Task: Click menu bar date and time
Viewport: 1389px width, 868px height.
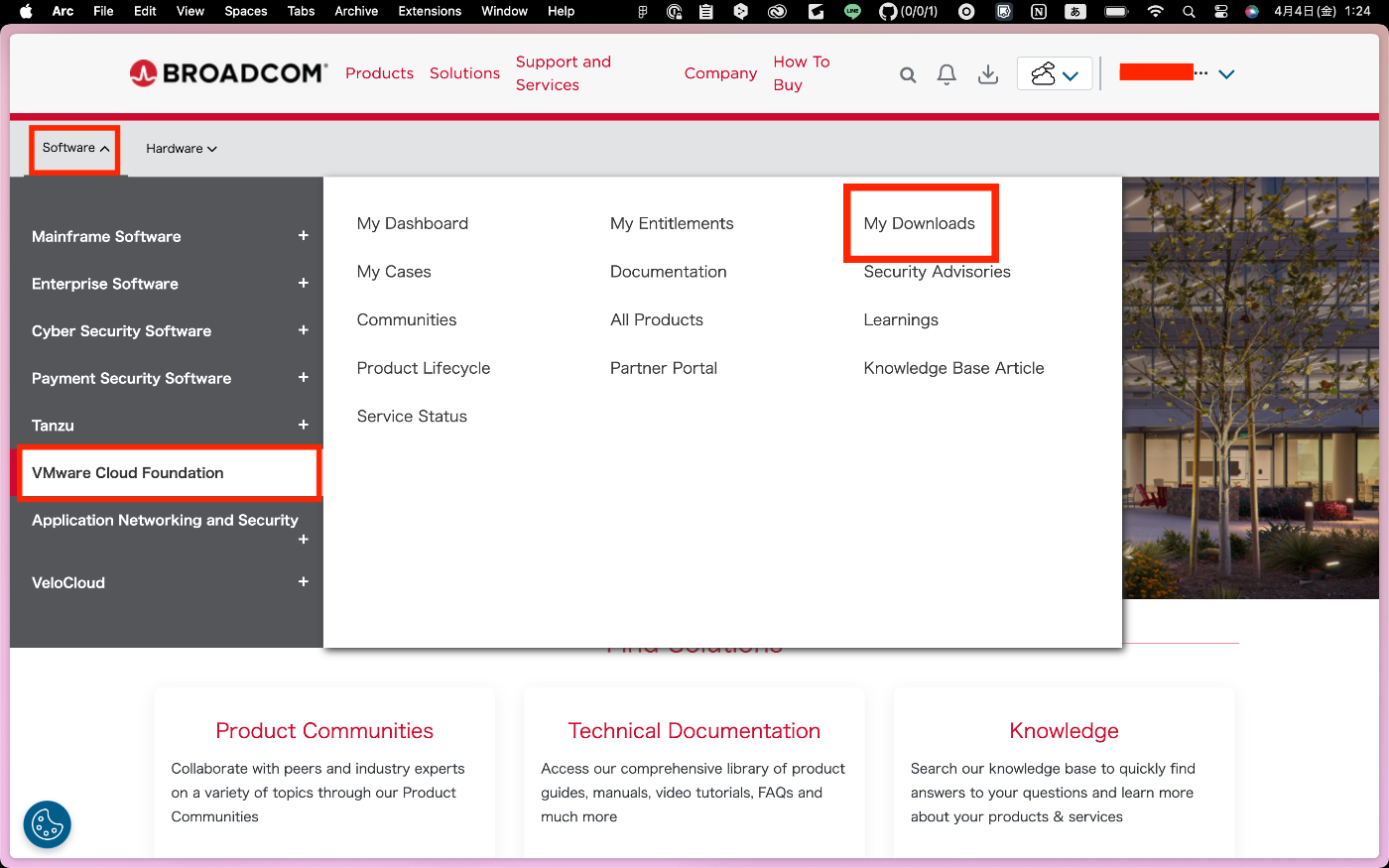Action: (1323, 11)
